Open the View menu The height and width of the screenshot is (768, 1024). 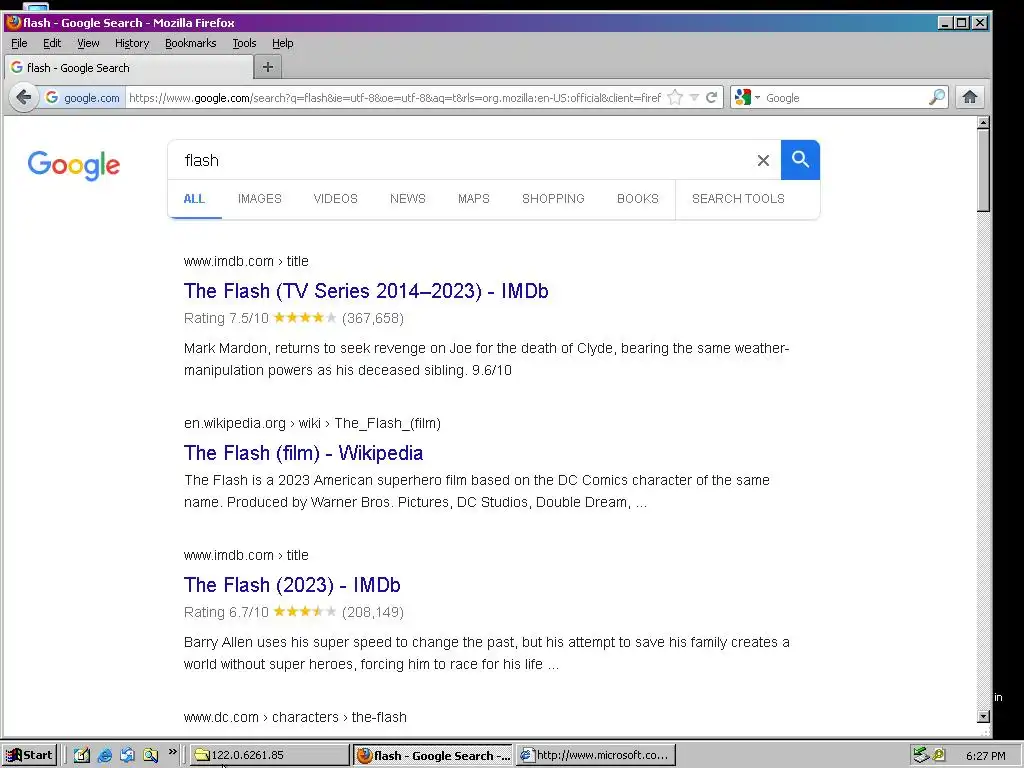88,43
